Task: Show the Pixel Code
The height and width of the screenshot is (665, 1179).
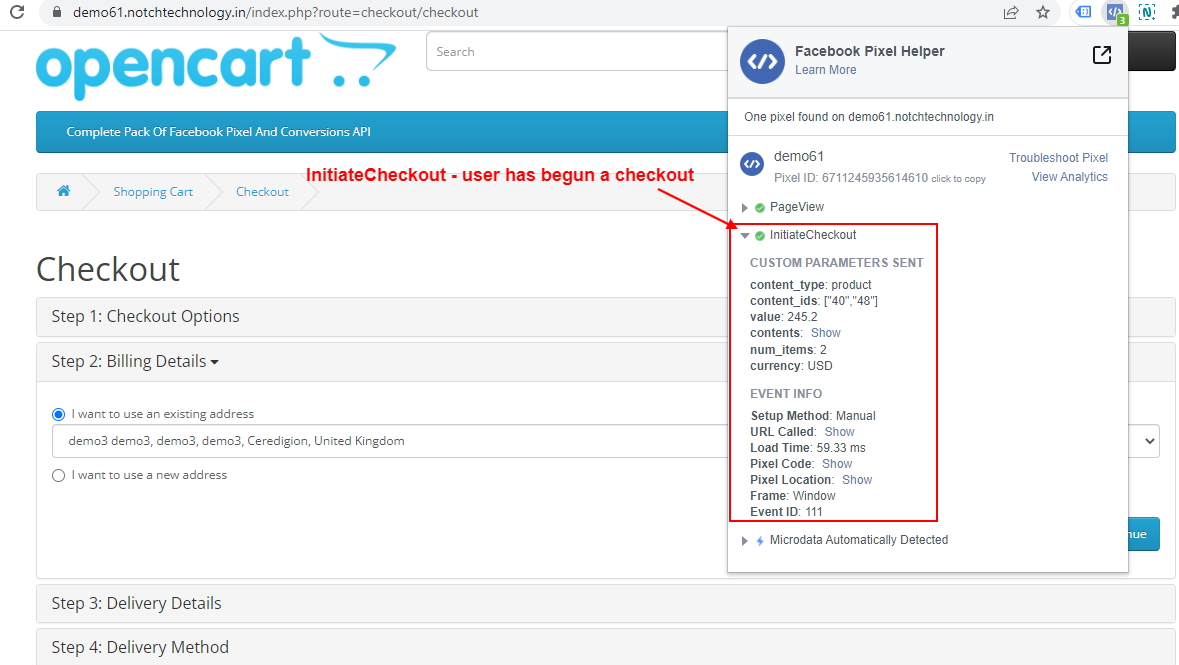Action: (837, 464)
